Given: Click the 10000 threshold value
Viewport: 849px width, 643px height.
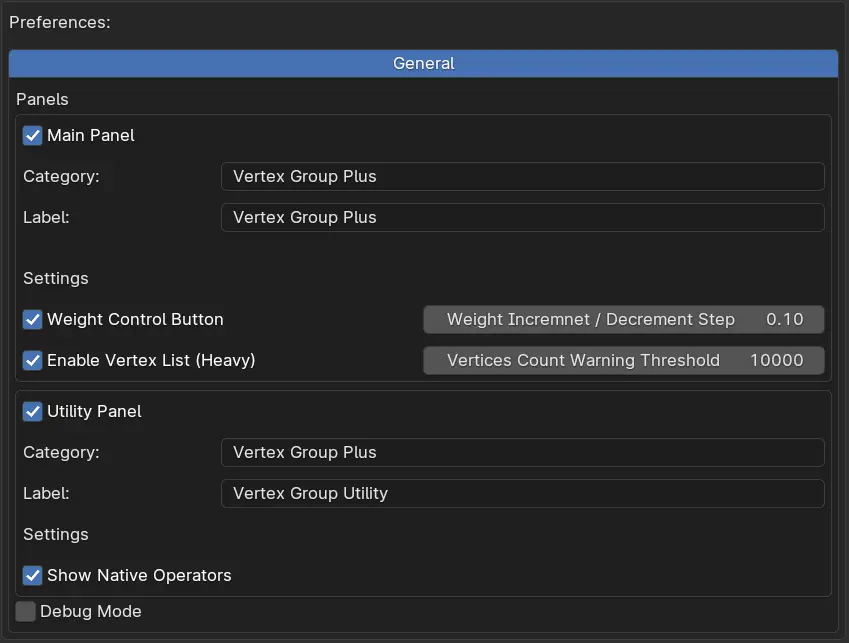Looking at the screenshot, I should pyautogui.click(x=777, y=360).
